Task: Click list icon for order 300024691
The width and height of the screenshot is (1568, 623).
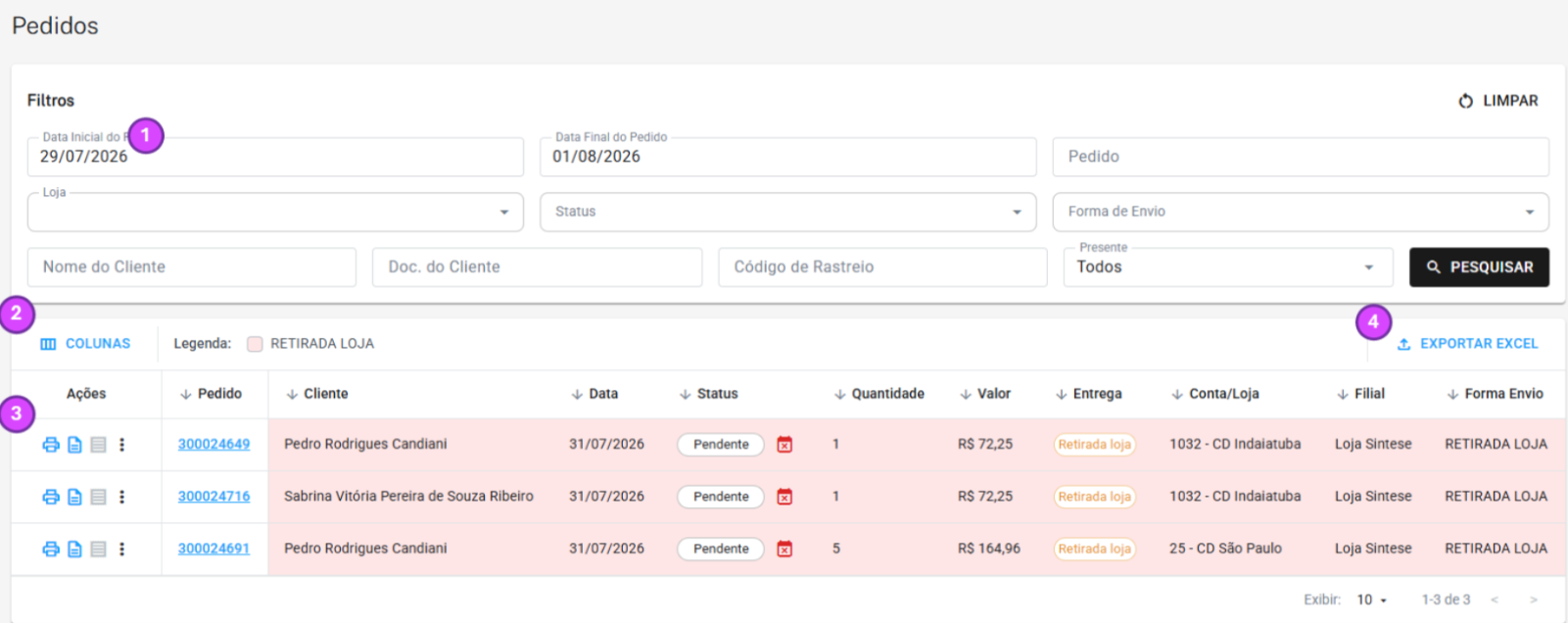Action: tap(98, 550)
